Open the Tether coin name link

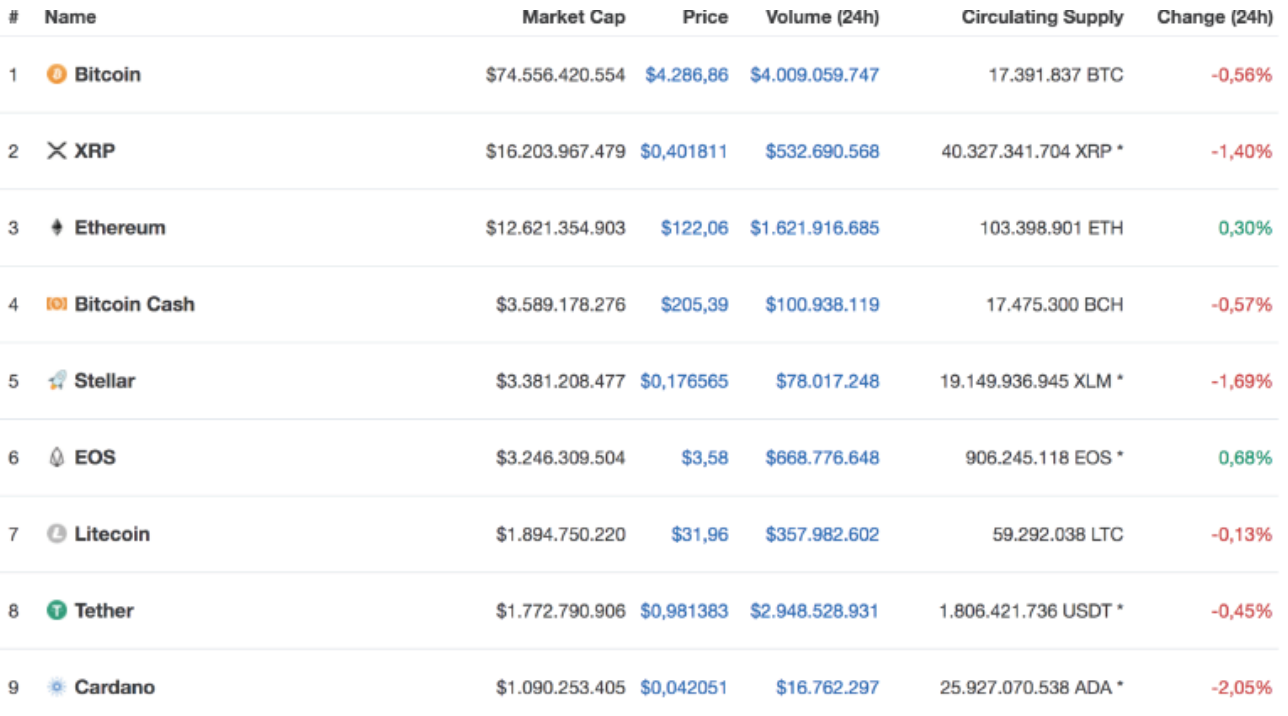coord(104,610)
